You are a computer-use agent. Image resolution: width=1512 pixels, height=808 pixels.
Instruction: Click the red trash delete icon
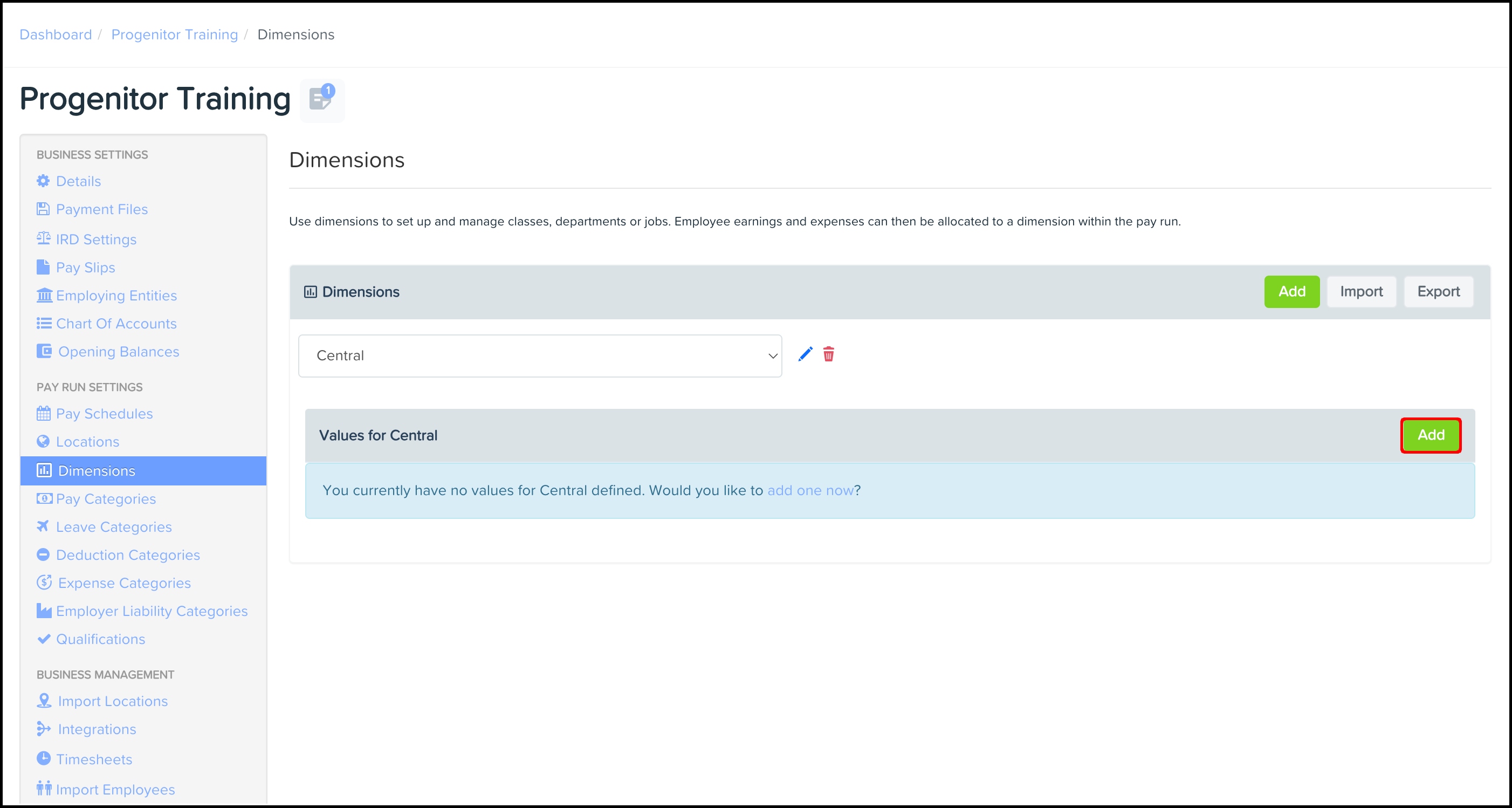pos(828,354)
